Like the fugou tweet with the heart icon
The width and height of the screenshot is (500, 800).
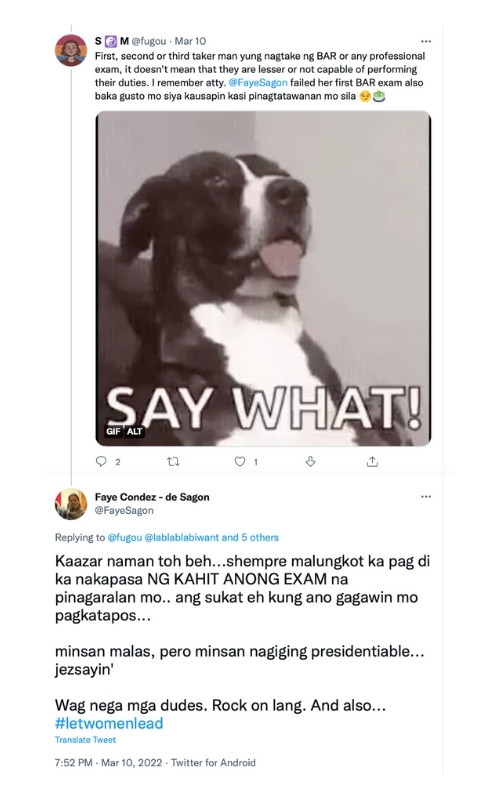240,461
